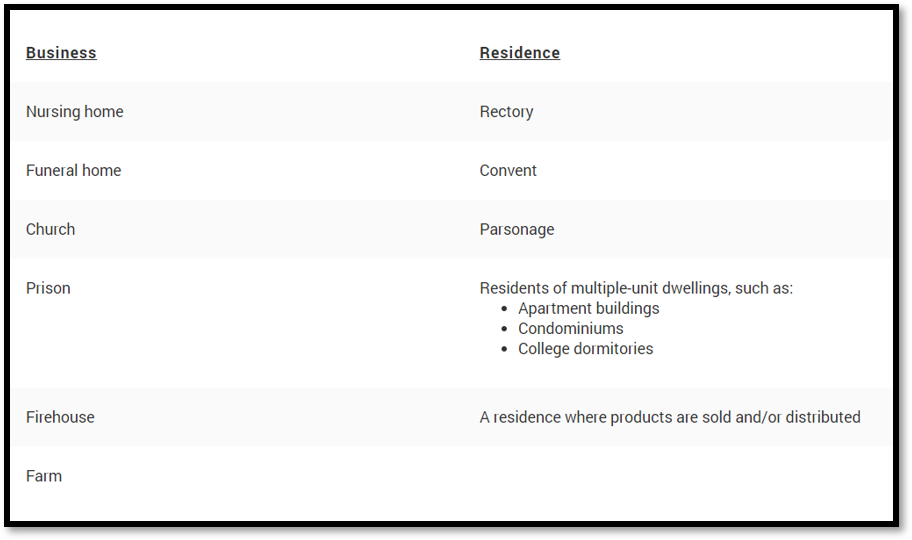The image size is (912, 540).
Task: Select the Condominiums bullet item
Action: [571, 329]
